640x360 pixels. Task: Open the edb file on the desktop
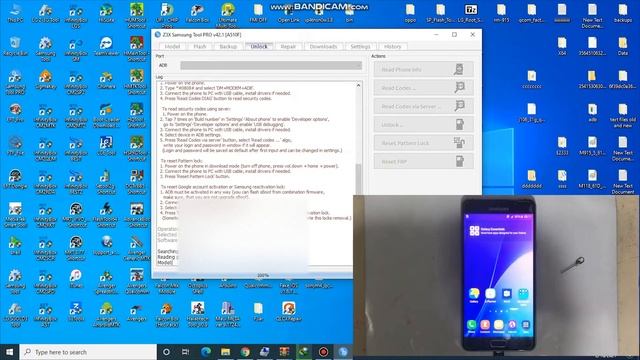point(592,112)
